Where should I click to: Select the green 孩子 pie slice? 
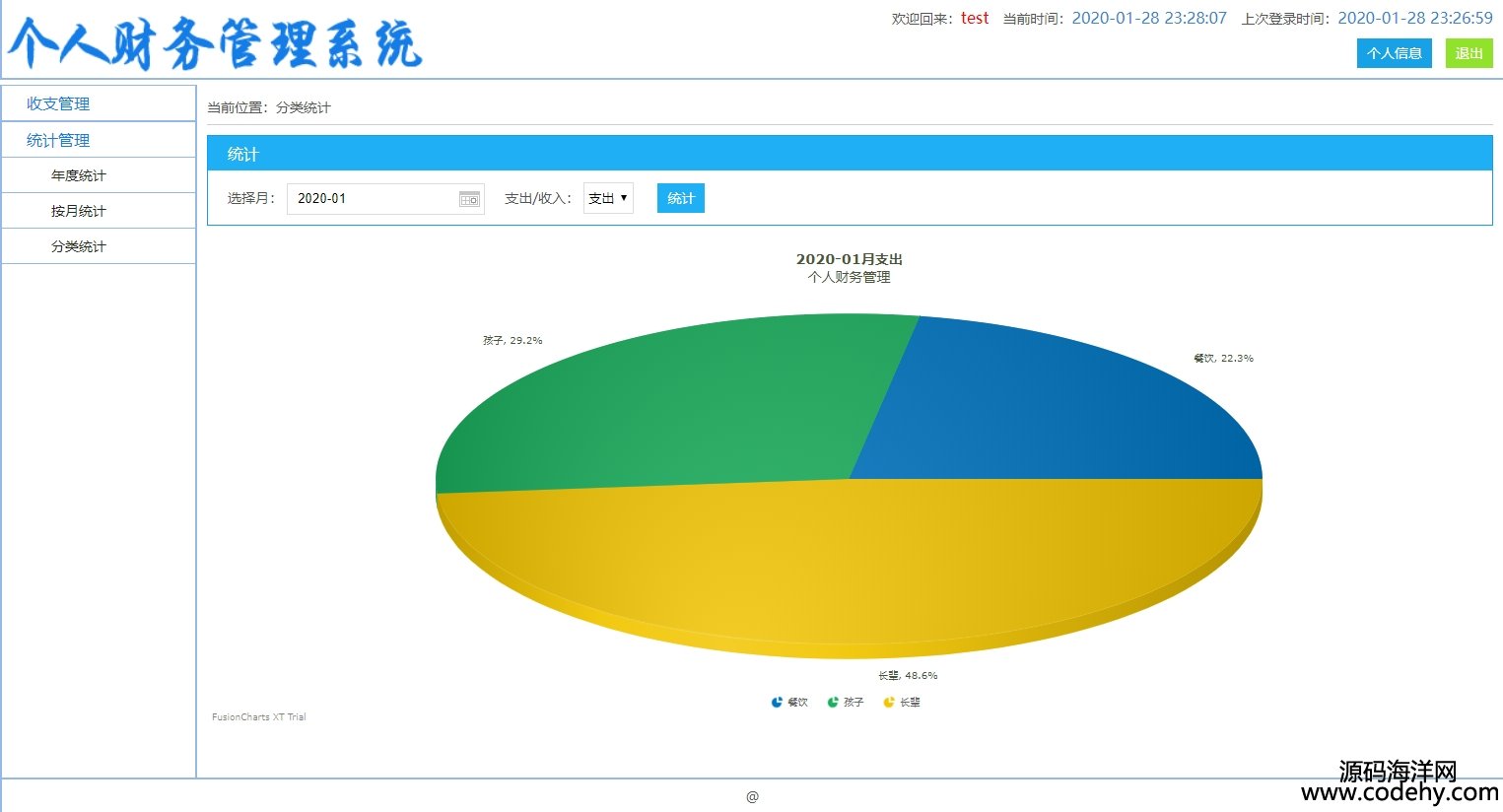coord(670,404)
